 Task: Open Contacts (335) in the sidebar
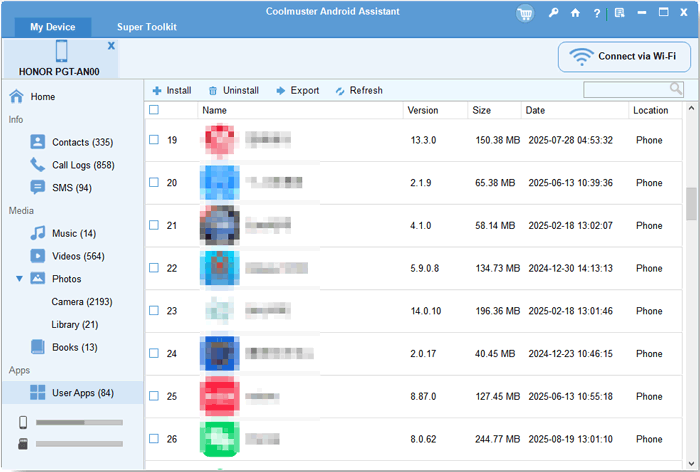point(82,143)
